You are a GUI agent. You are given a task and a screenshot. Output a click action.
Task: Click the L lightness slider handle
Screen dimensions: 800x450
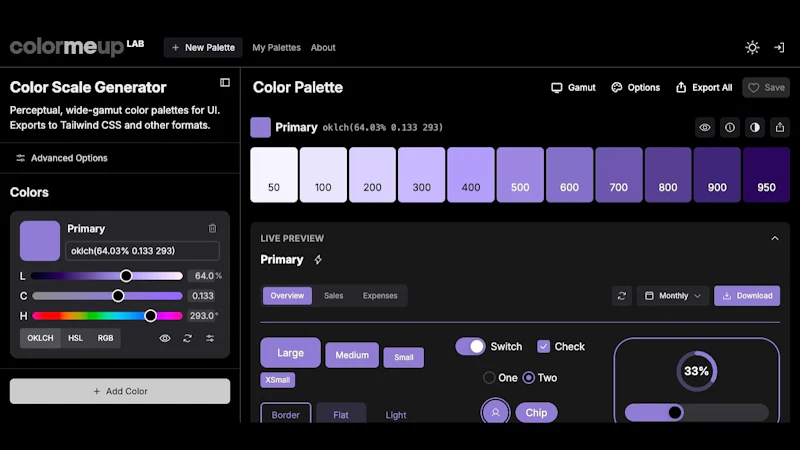[126, 276]
